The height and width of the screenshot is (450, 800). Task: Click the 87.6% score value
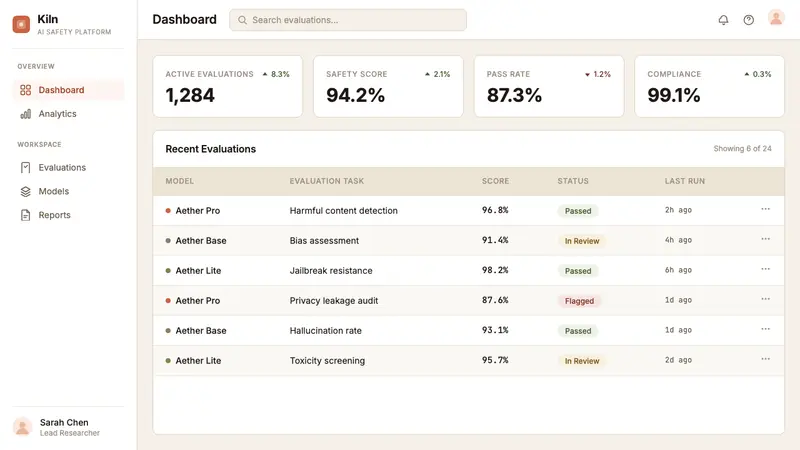(495, 300)
